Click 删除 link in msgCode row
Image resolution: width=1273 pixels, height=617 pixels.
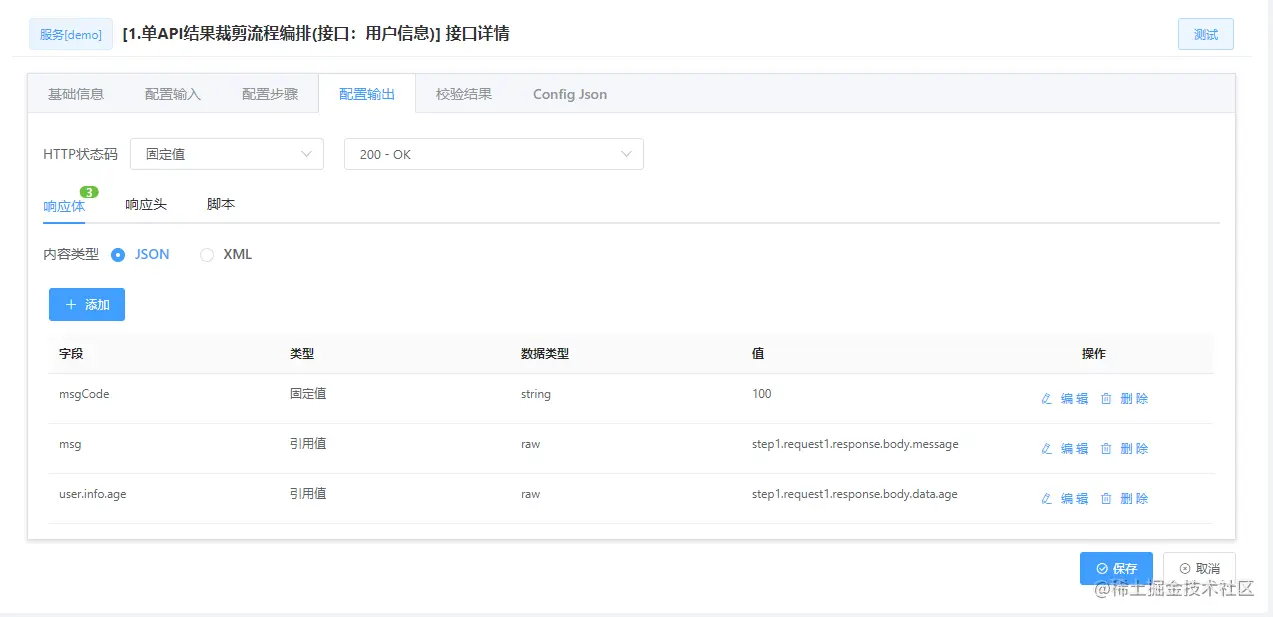pos(1134,398)
